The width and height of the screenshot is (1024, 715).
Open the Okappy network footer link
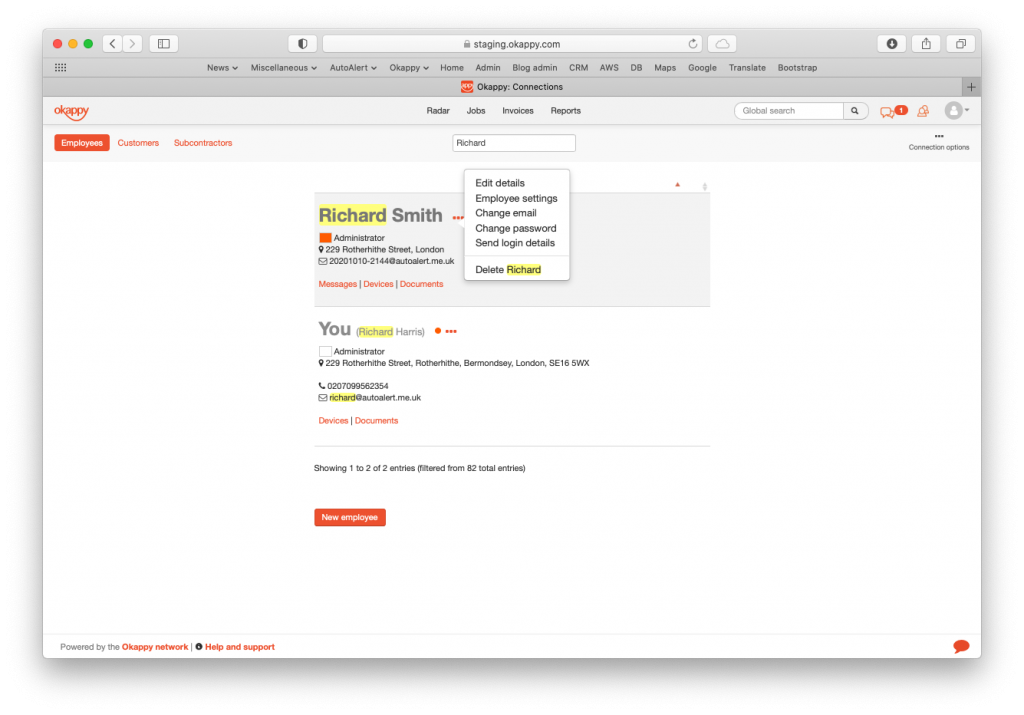tap(155, 647)
